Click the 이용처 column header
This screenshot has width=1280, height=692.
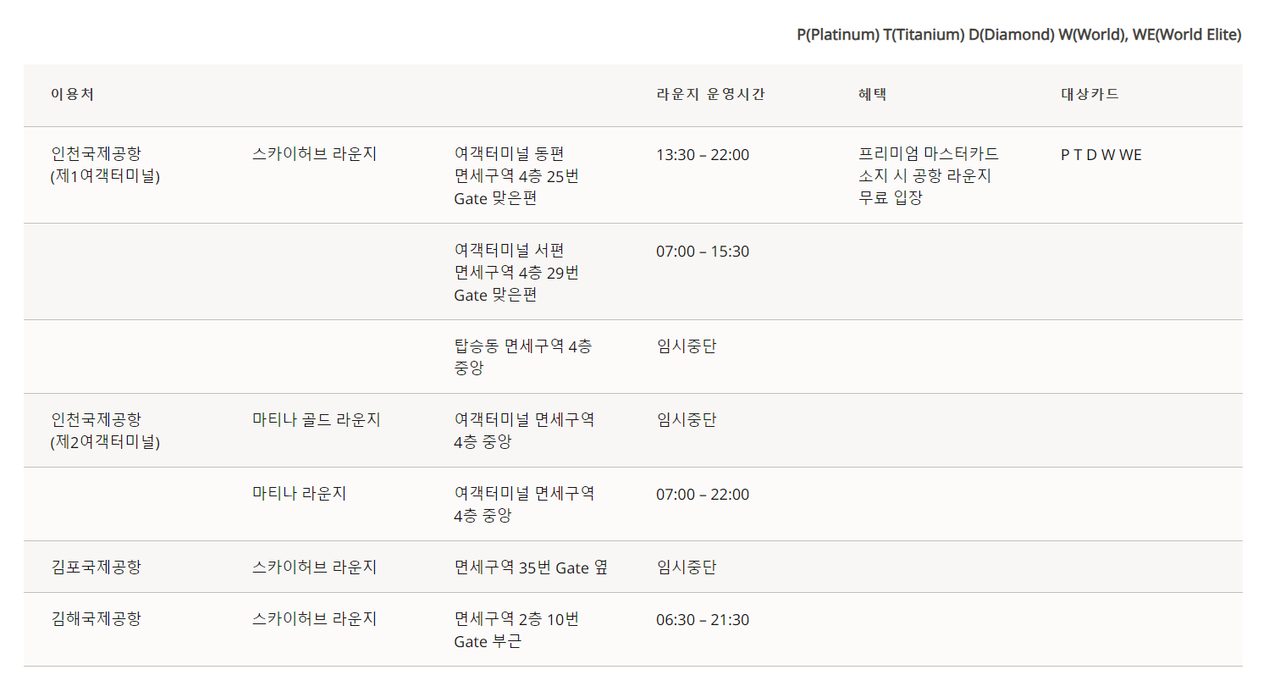pos(72,95)
